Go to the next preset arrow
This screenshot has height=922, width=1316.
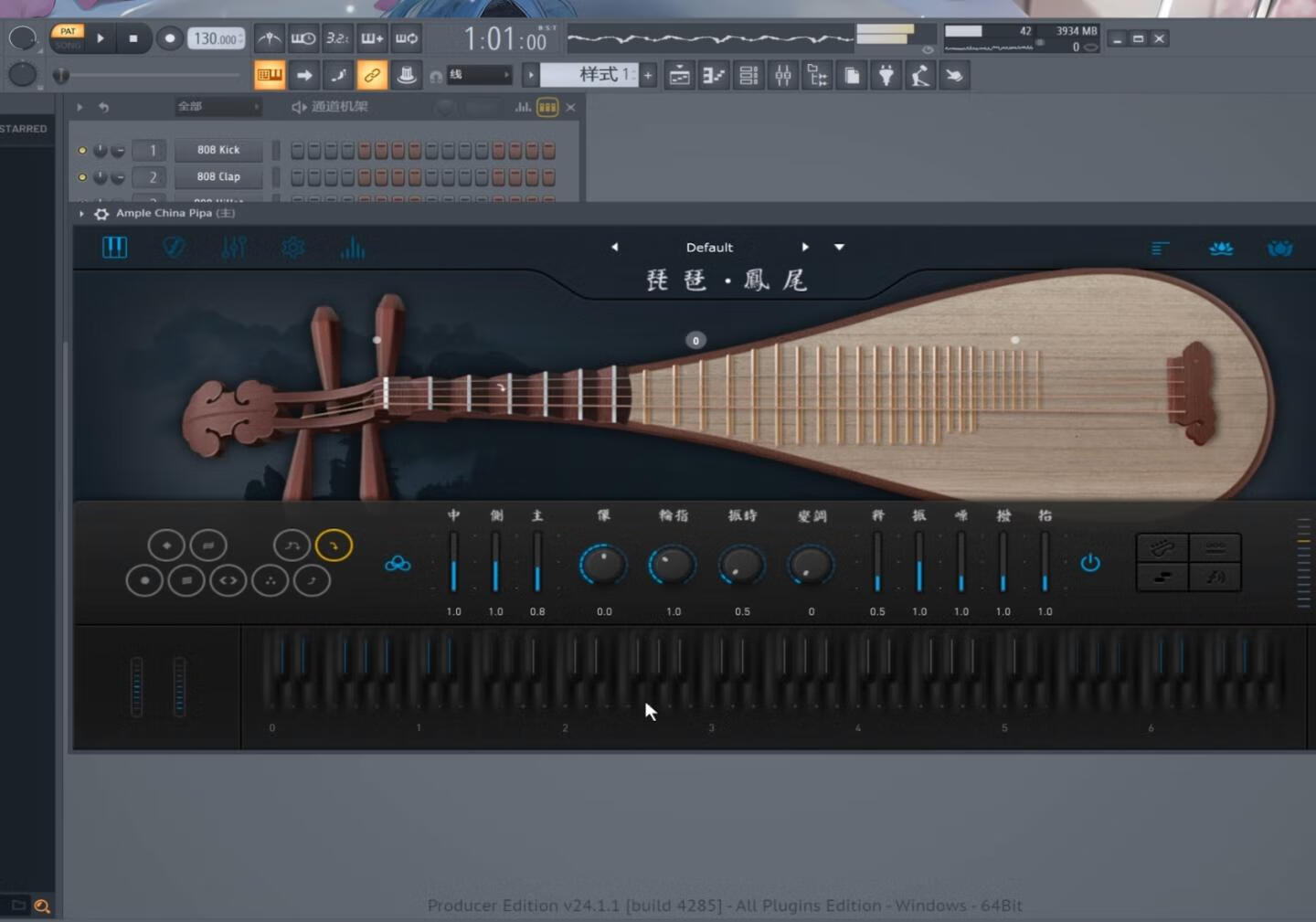[804, 247]
